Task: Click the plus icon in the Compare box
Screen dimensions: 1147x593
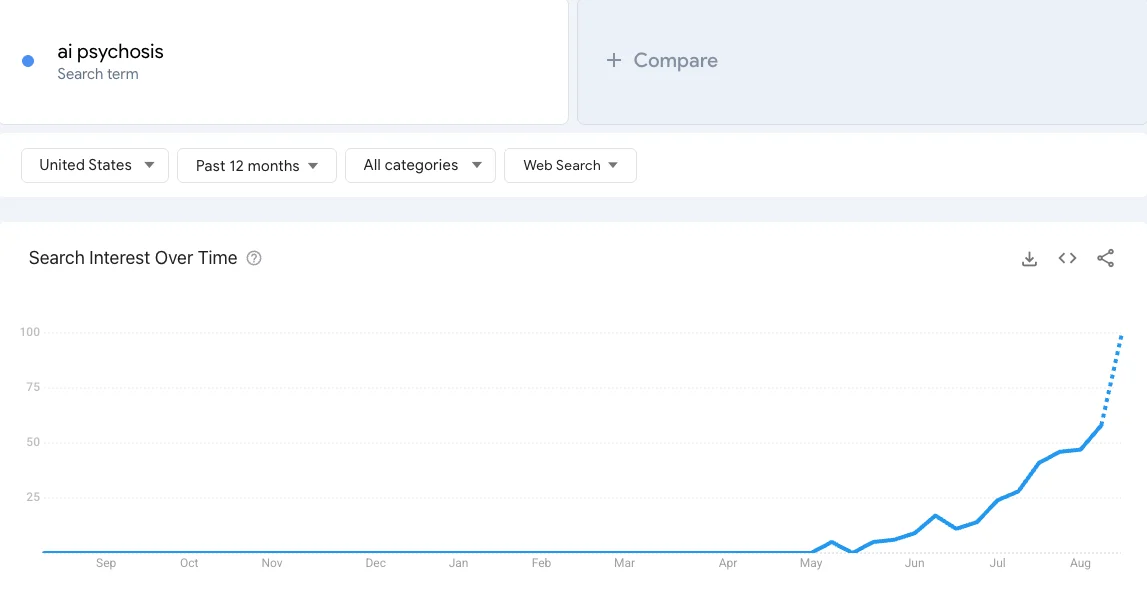Action: (613, 61)
